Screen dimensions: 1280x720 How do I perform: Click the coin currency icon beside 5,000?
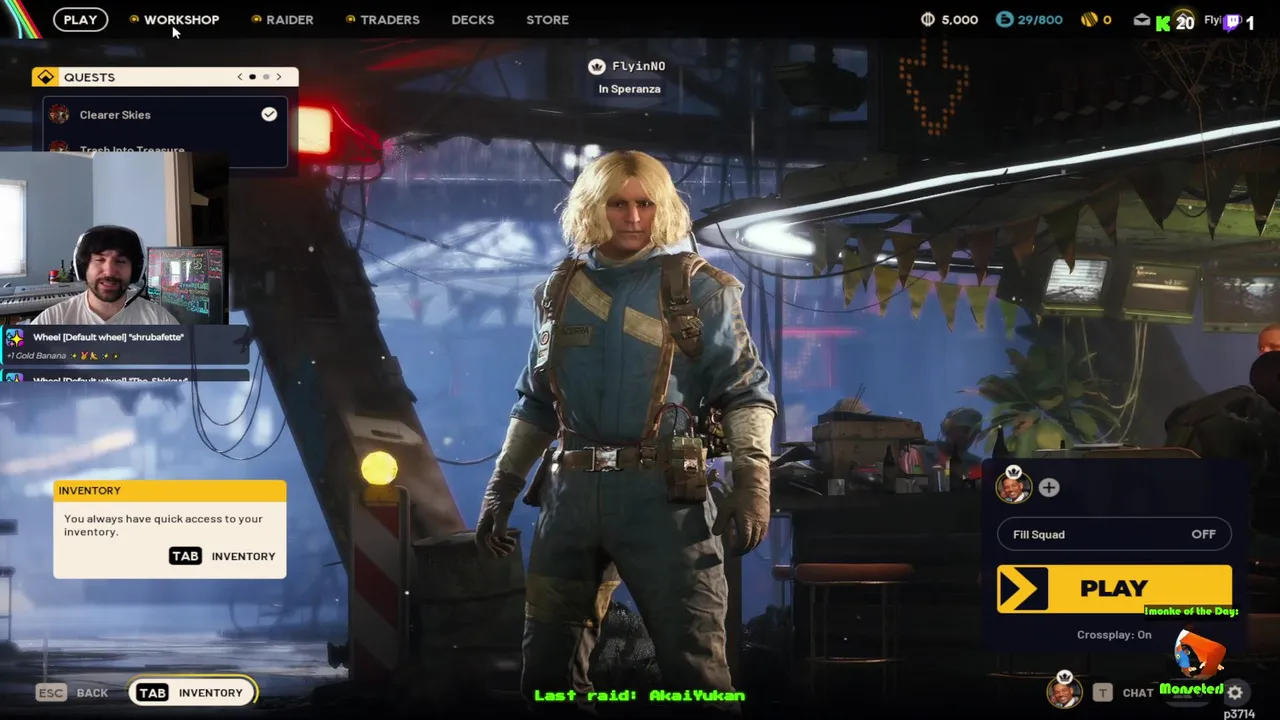click(928, 19)
